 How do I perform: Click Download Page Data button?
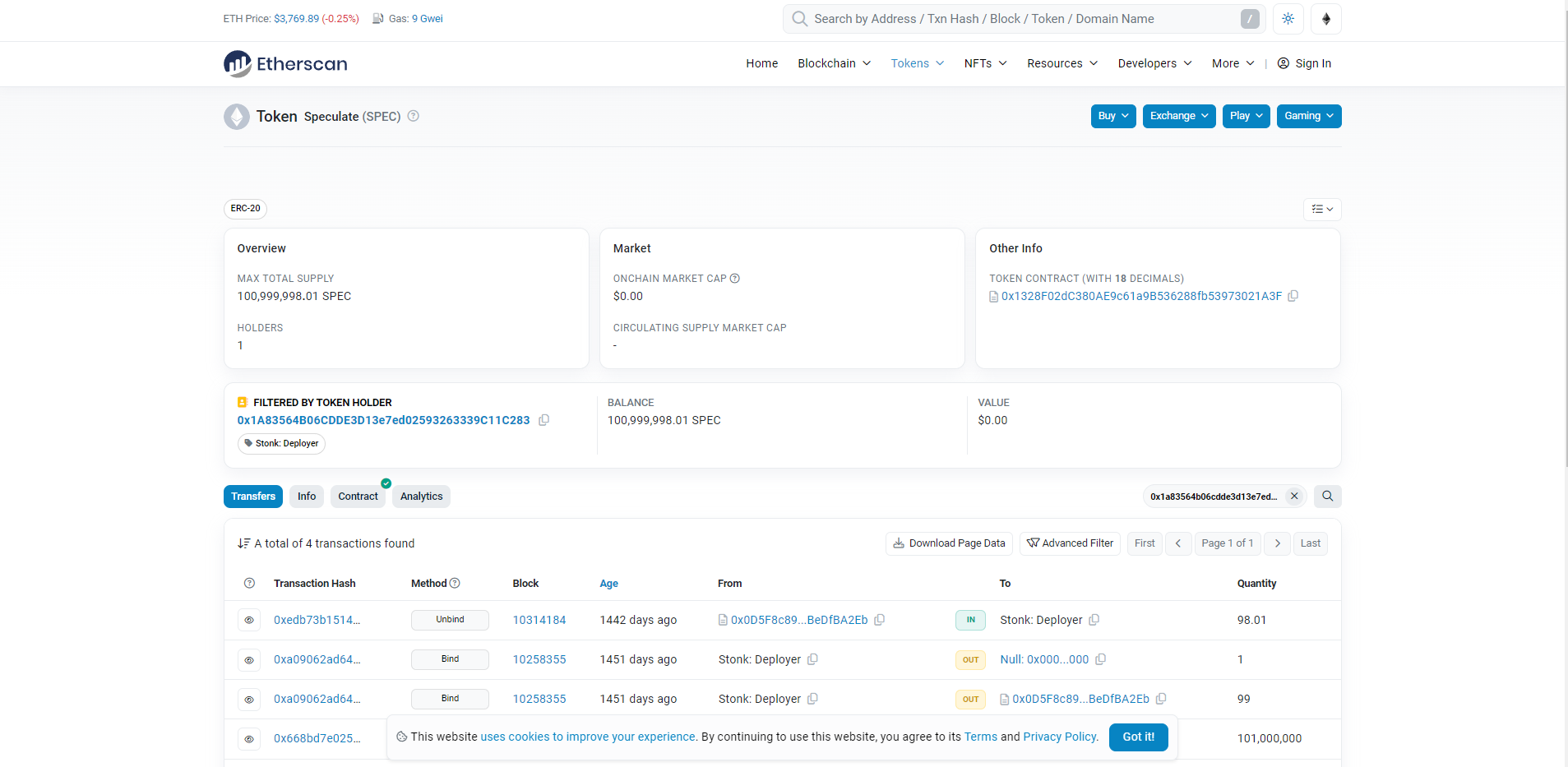[x=949, y=543]
